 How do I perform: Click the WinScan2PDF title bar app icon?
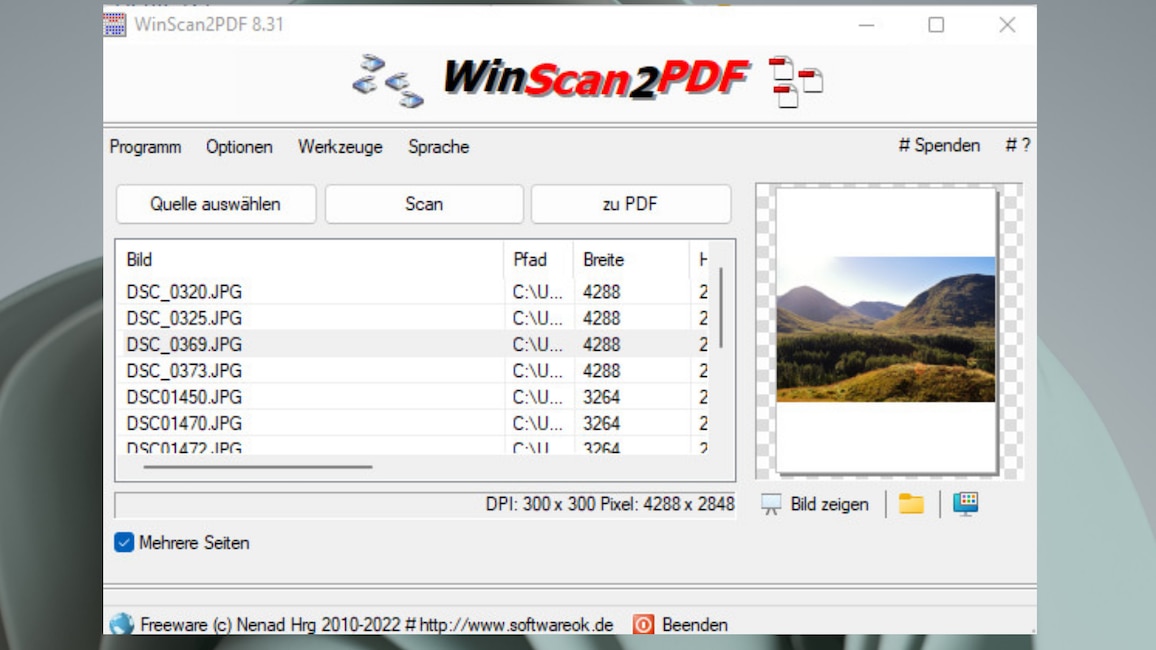[115, 24]
